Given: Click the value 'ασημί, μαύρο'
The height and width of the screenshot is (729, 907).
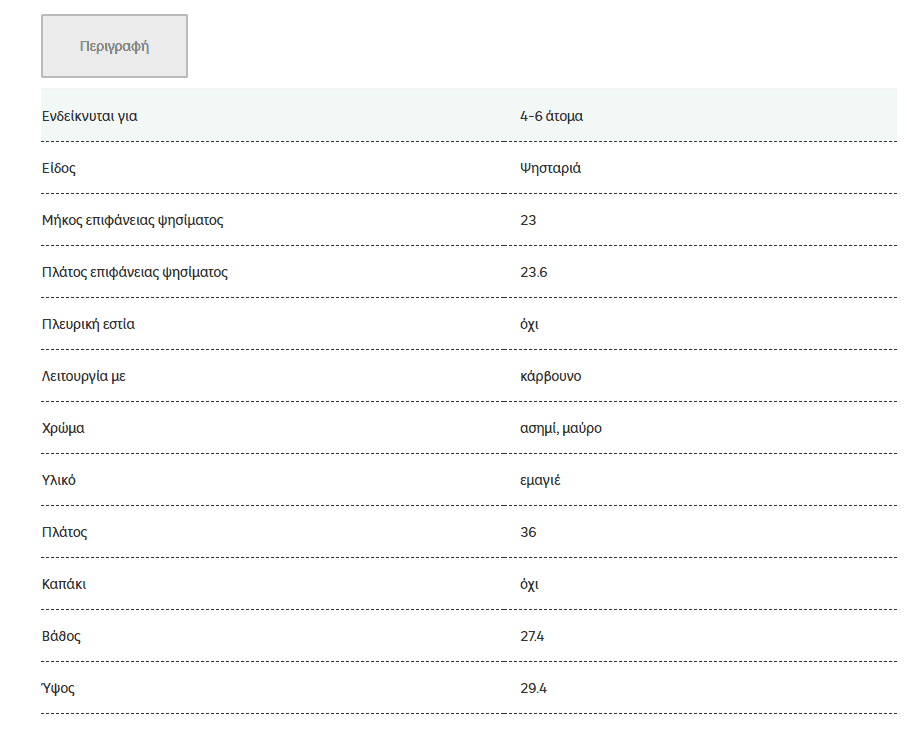Looking at the screenshot, I should coord(561,429).
